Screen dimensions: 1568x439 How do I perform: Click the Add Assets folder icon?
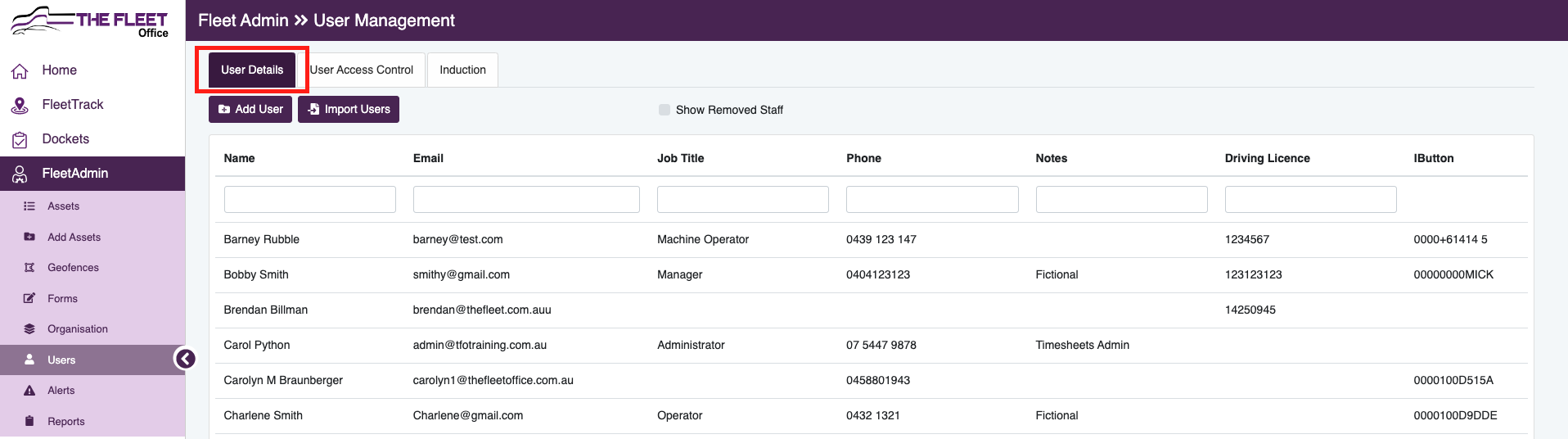tap(29, 237)
